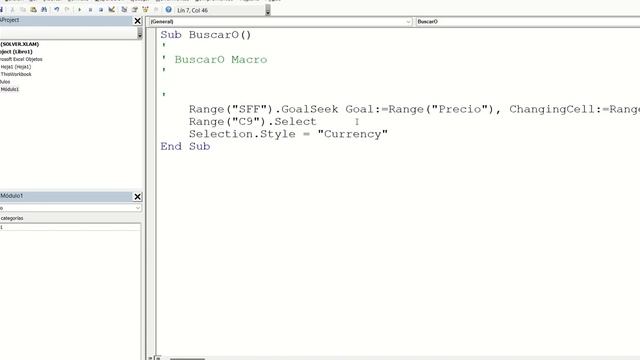The height and width of the screenshot is (360, 640).
Task: Click the 'End Sub' code line
Action: [x=185, y=147]
